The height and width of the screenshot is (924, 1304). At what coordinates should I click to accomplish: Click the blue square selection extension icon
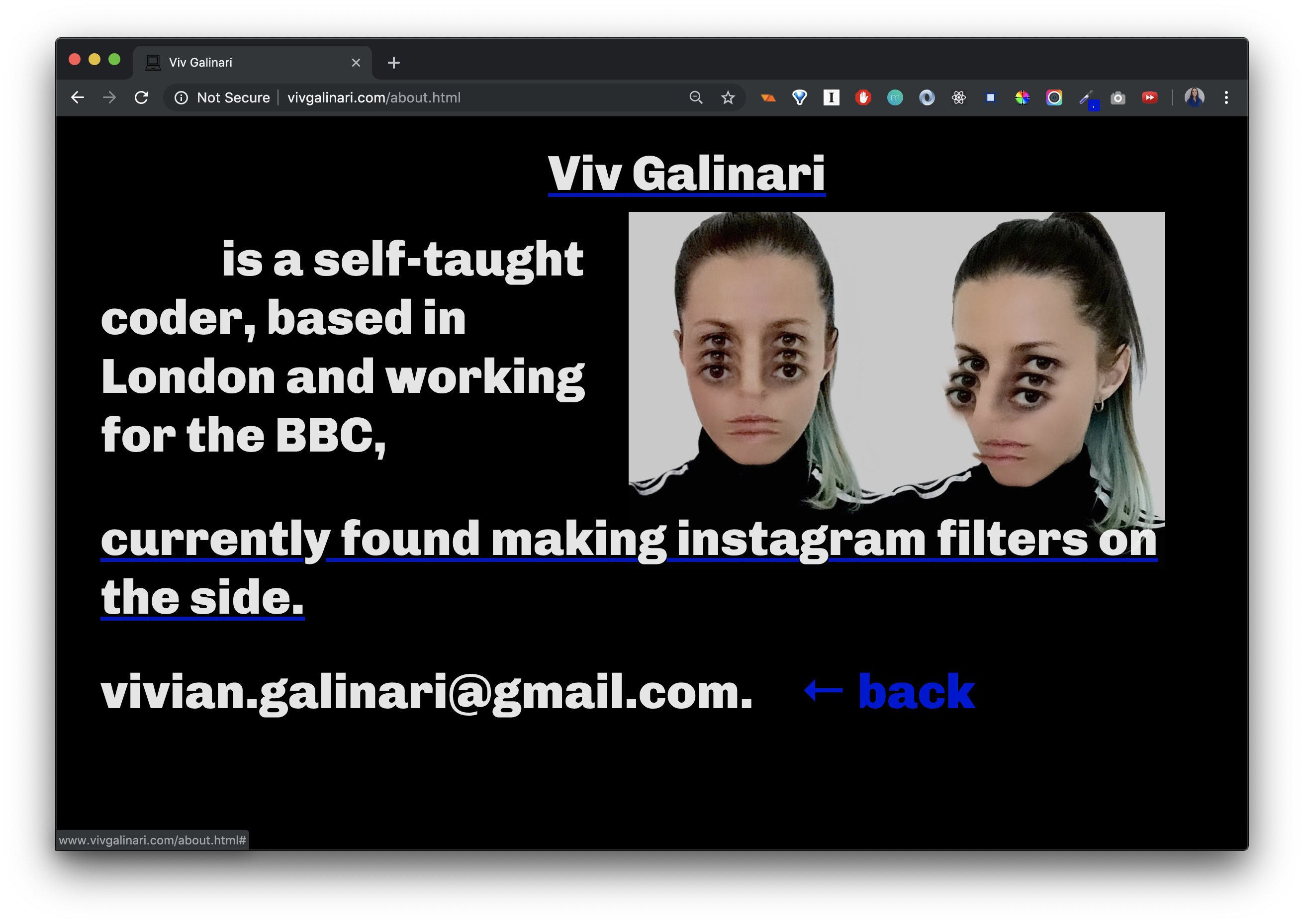(991, 98)
